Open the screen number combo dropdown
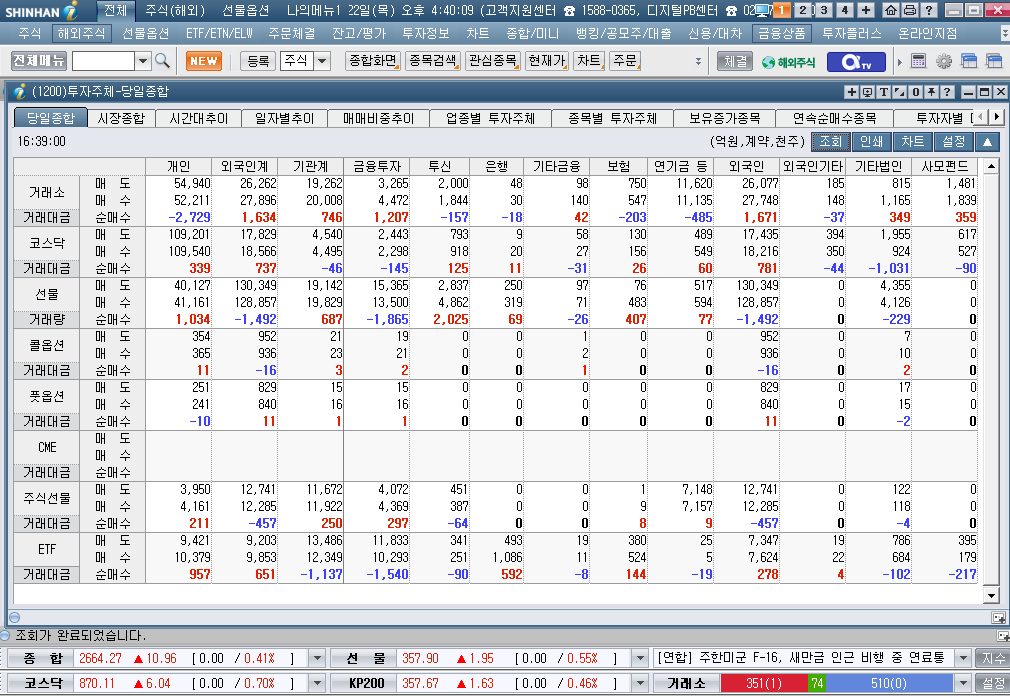This screenshot has width=1010, height=697. tap(143, 61)
